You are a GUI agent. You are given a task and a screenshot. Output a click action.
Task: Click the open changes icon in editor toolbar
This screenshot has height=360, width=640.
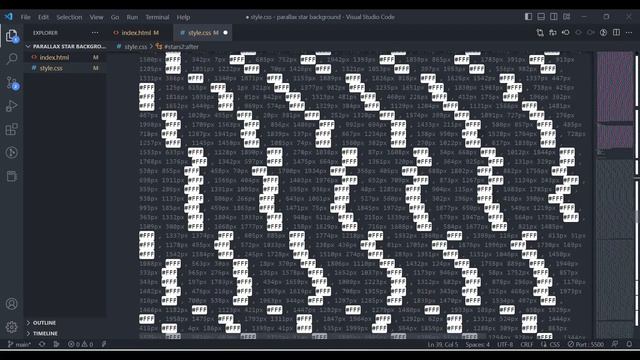tap(553, 33)
